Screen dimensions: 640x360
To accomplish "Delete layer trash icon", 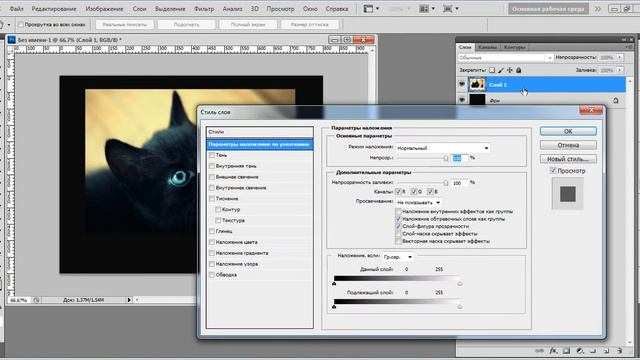I will click(x=620, y=351).
